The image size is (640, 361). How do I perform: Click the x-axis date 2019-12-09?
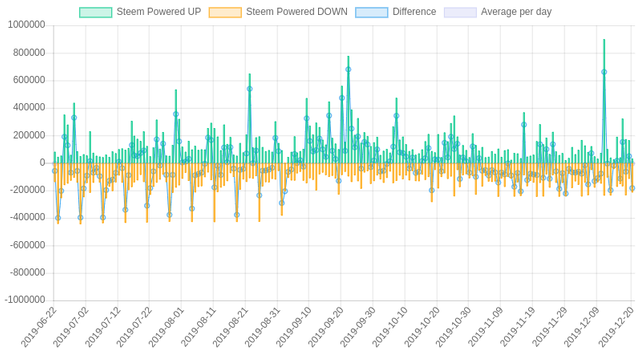[581, 327]
